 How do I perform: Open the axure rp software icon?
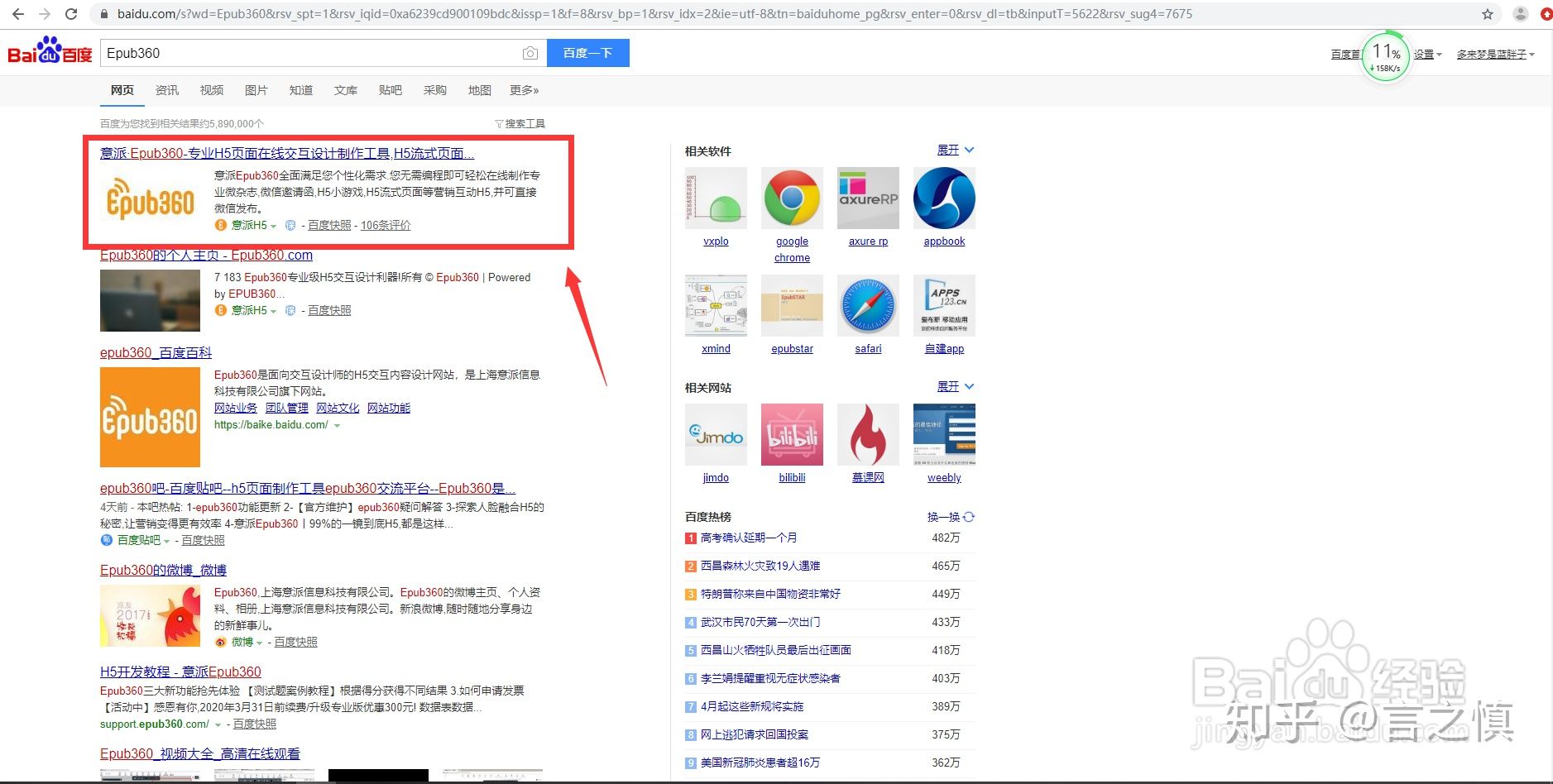[x=868, y=198]
